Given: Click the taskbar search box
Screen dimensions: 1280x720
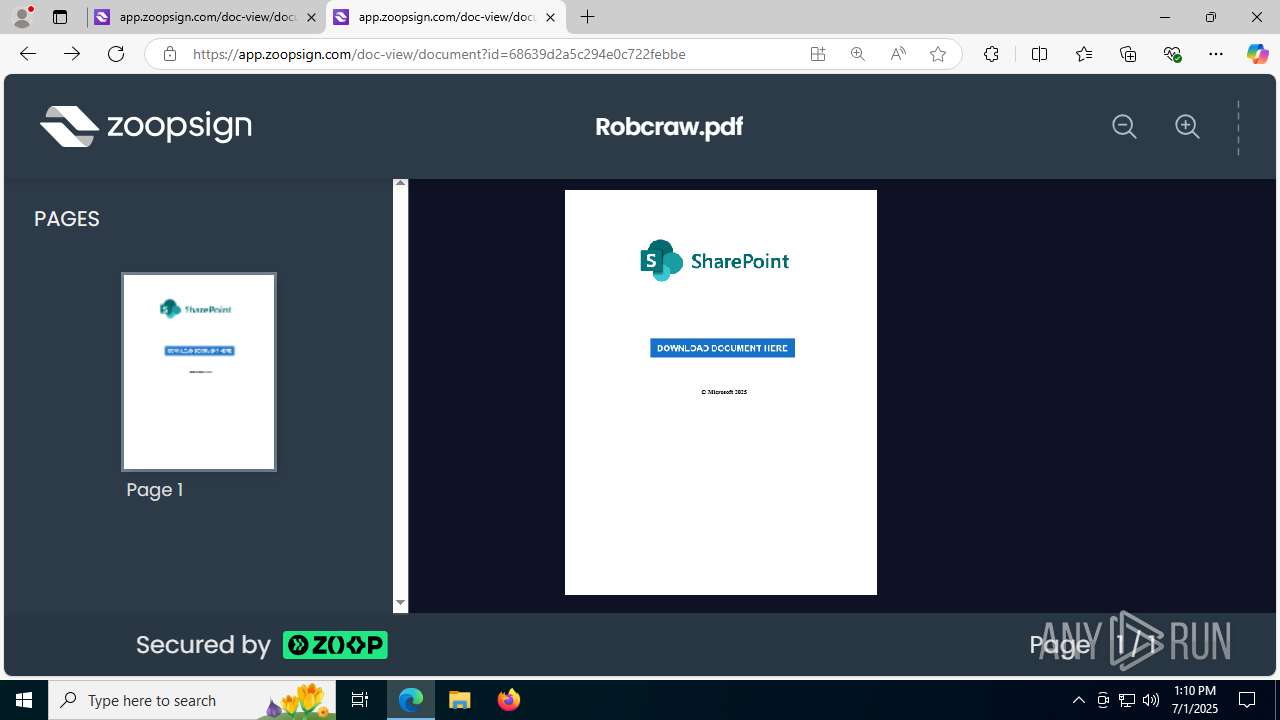Looking at the screenshot, I should 194,700.
